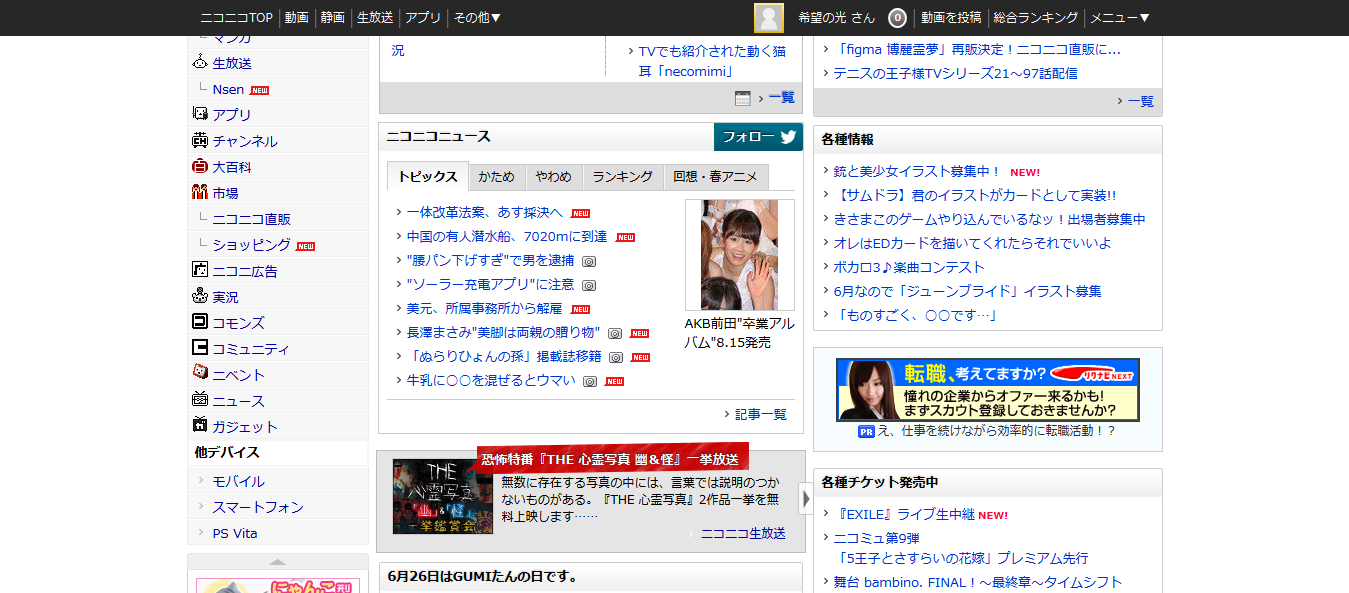This screenshot has width=1349, height=593.
Task: Open ボカロ3♪楽曲コンテスト link
Action: pos(909,267)
